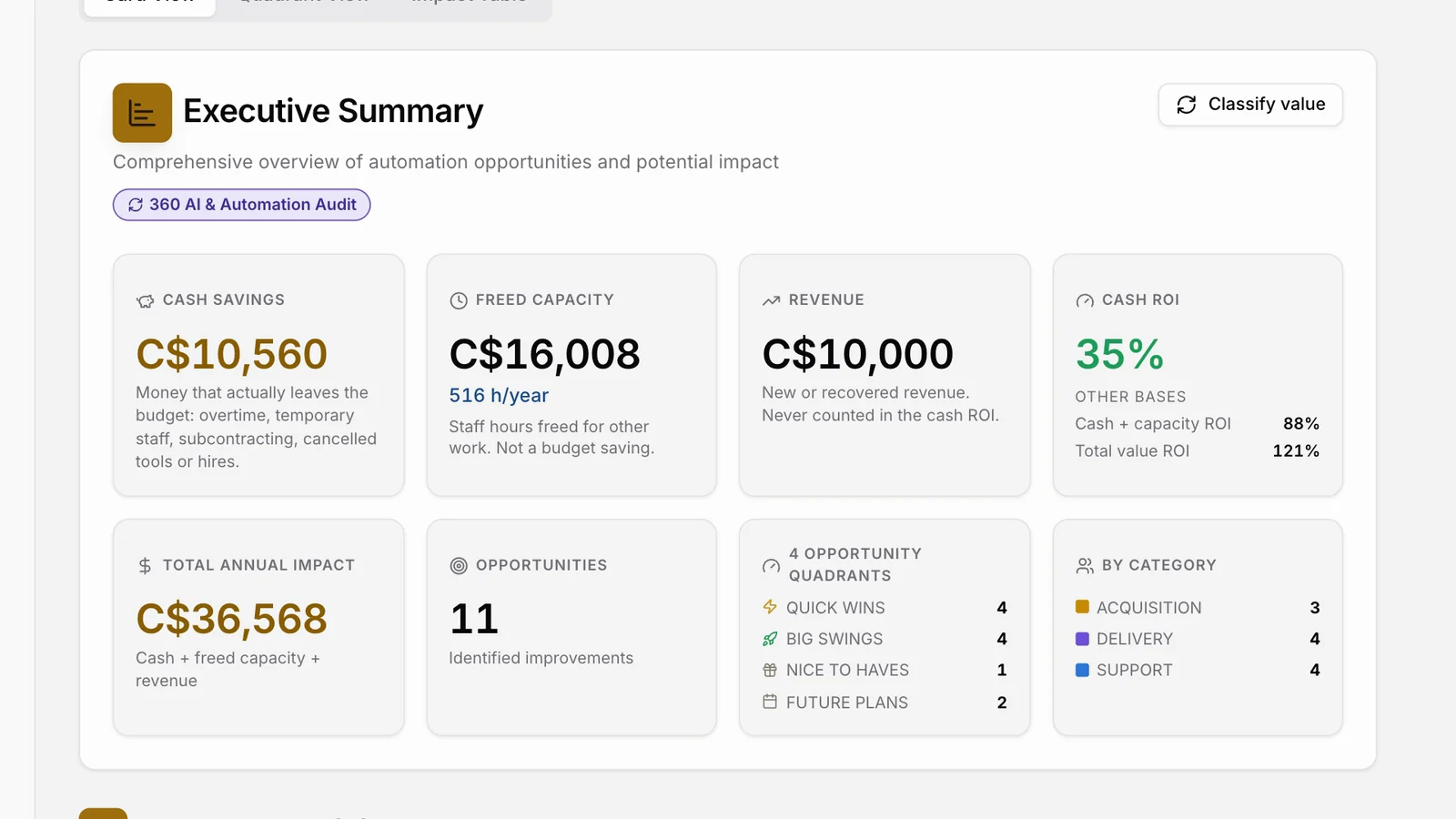Click the target icon beside Opportunities
This screenshot has height=819, width=1456.
(459, 566)
